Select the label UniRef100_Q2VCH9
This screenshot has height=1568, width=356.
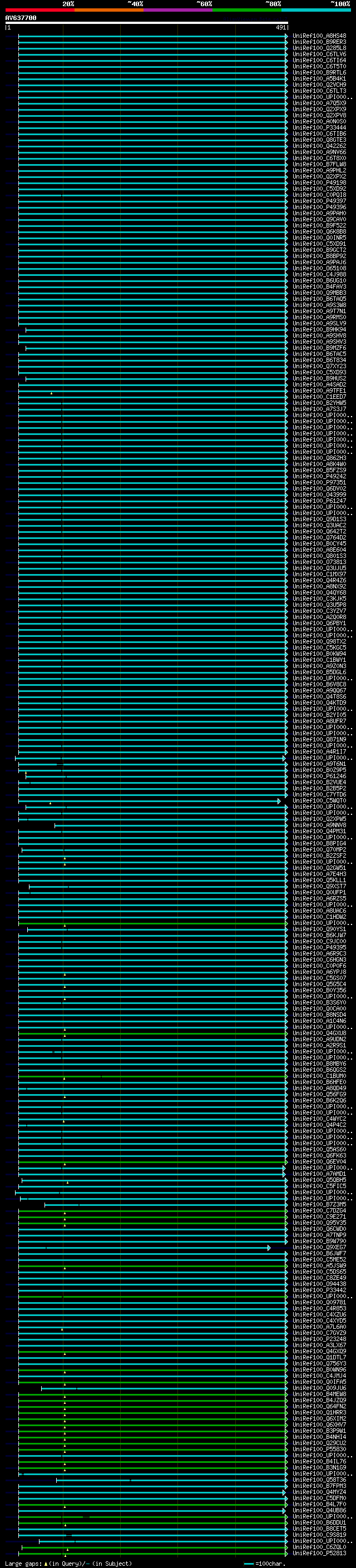(x=319, y=85)
